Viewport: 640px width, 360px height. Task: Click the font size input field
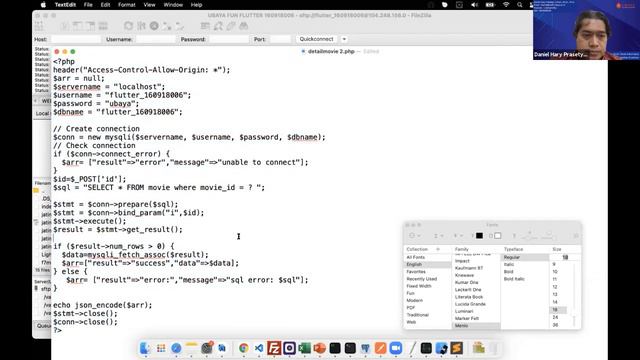pyautogui.click(x=565, y=257)
